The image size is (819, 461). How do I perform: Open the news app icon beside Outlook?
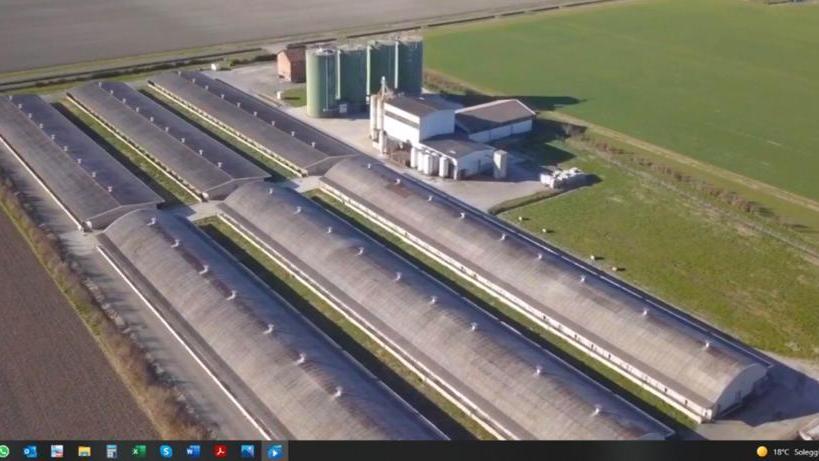[x=57, y=451]
